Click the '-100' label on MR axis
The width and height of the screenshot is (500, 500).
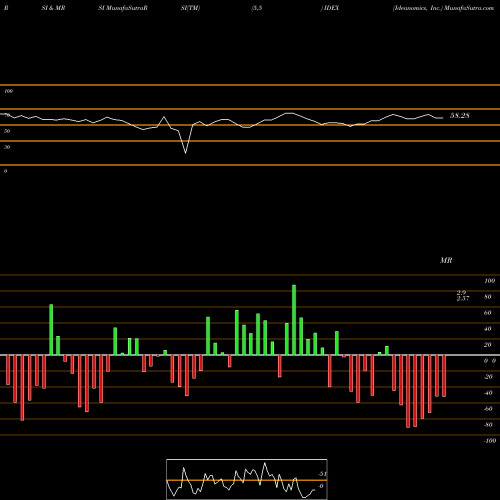(x=490, y=441)
